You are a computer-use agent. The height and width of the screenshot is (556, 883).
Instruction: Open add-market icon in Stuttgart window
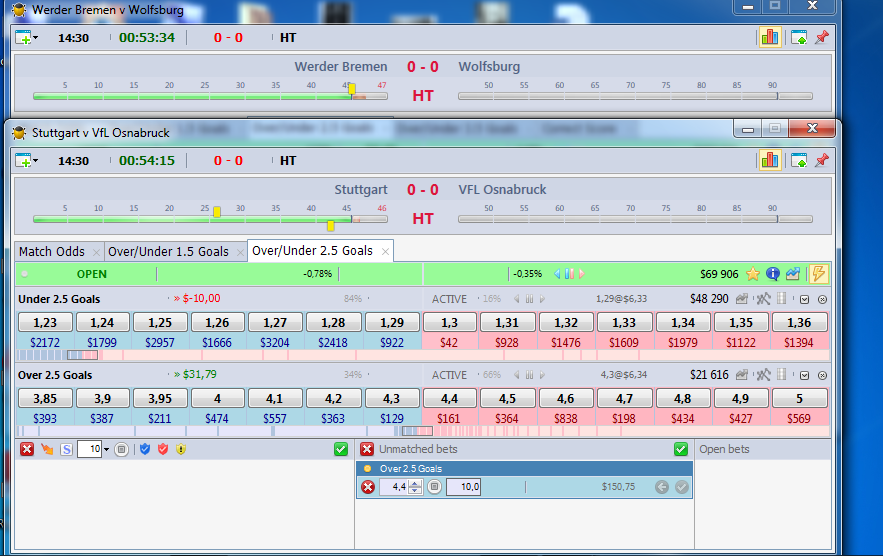[24, 161]
